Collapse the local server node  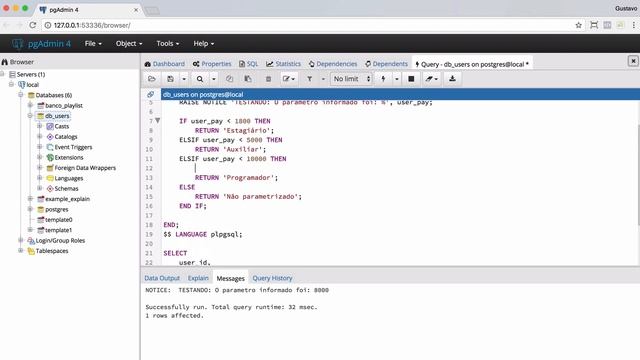12,84
